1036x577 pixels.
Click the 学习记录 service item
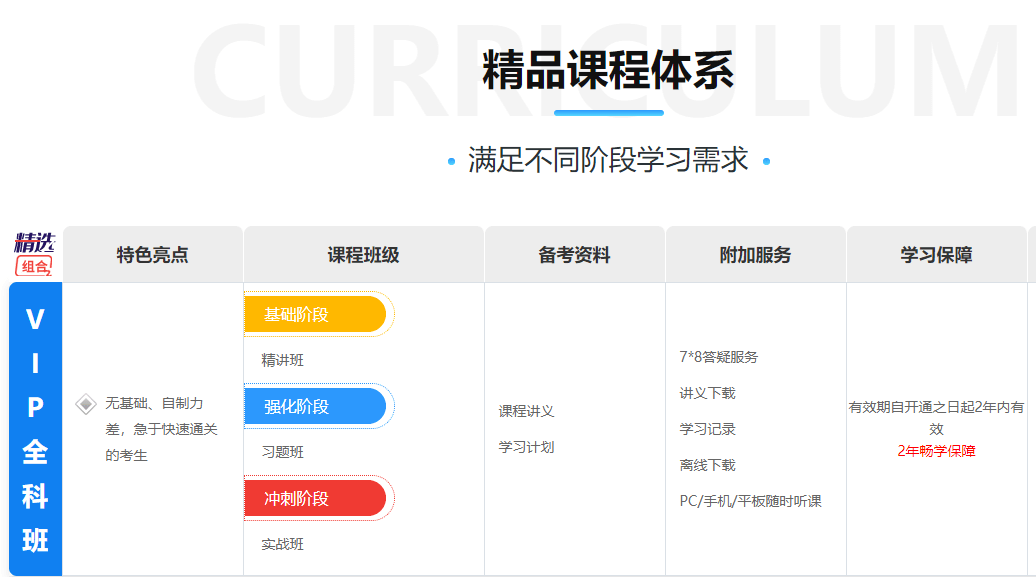coord(708,429)
